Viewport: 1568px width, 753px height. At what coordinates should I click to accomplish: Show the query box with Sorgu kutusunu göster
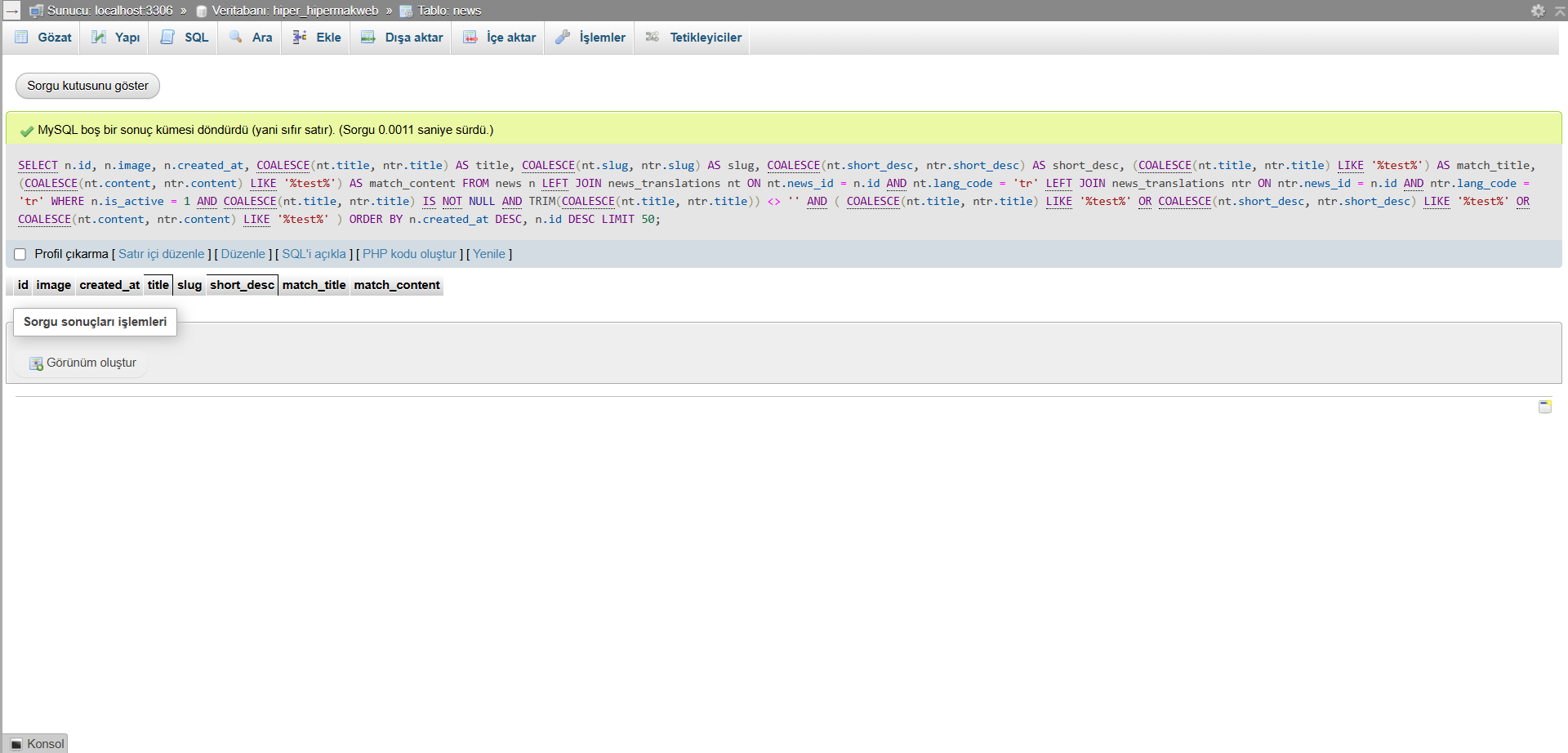(87, 86)
